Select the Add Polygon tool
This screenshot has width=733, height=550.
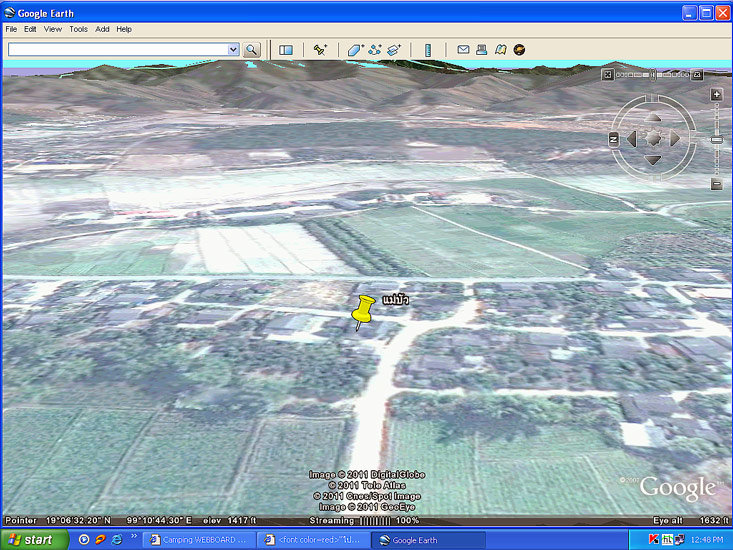356,49
